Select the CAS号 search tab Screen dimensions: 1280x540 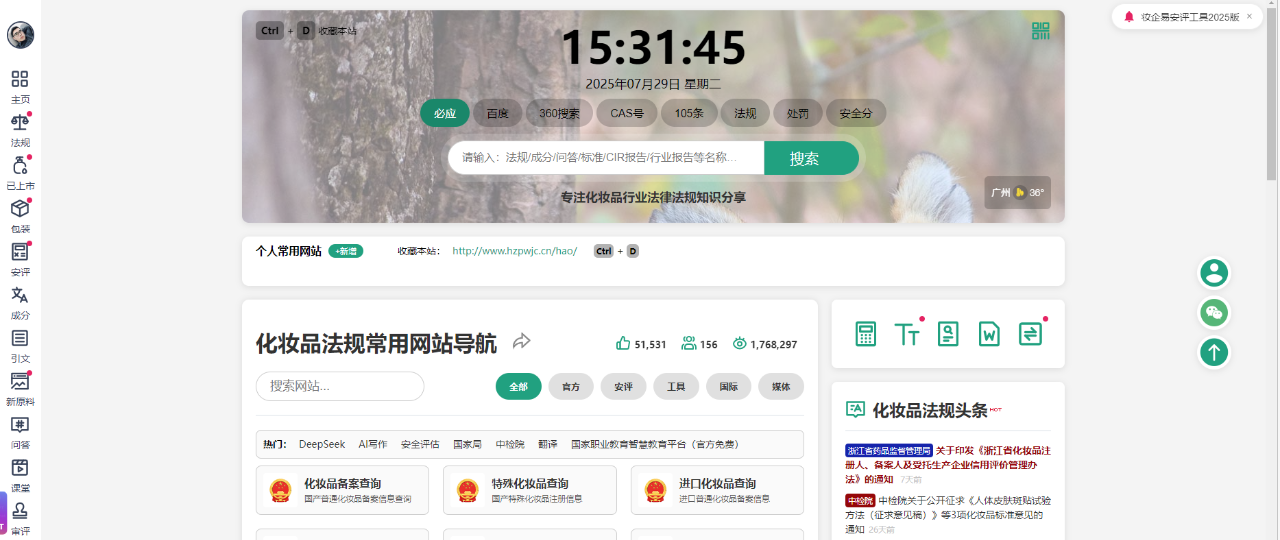pos(627,113)
